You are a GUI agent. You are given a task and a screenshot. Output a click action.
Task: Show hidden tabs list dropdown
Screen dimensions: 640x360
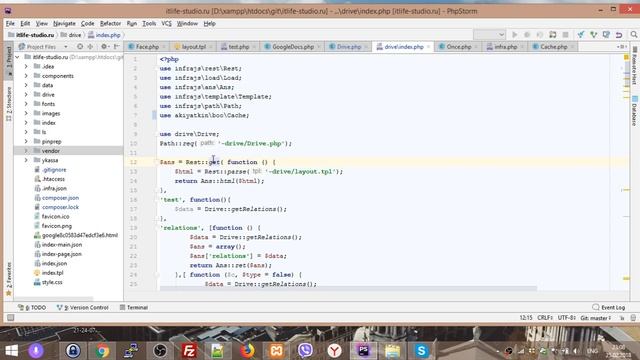point(622,47)
